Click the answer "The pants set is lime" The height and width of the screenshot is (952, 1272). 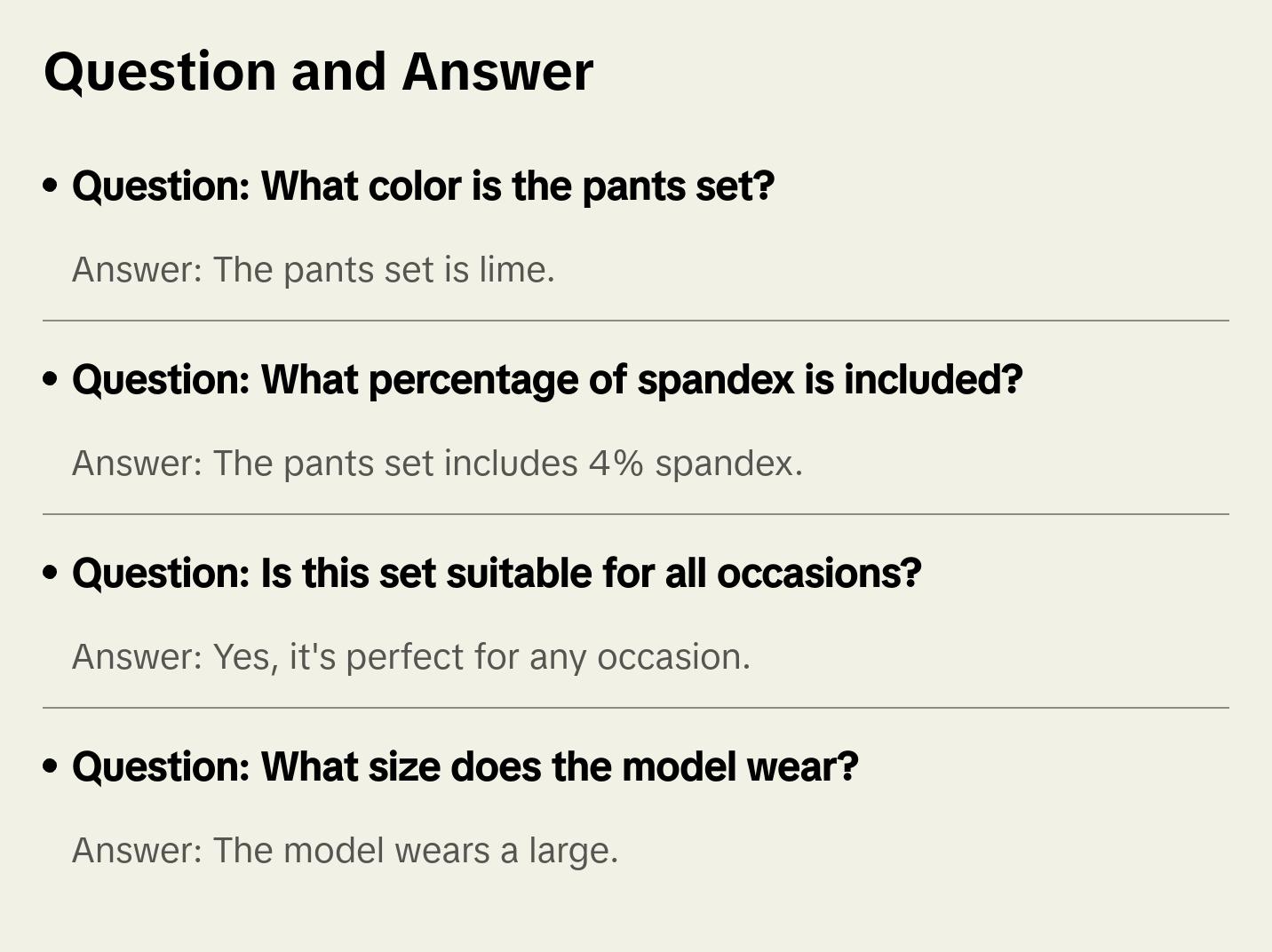[313, 270]
